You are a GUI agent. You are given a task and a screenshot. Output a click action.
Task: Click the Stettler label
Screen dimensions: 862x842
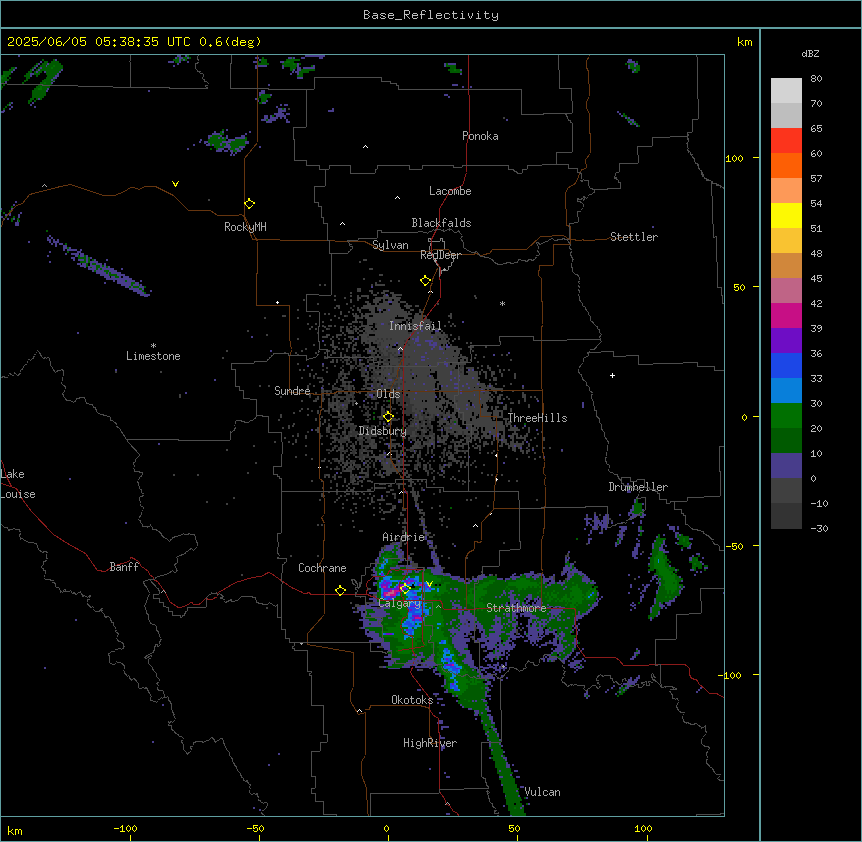[634, 237]
